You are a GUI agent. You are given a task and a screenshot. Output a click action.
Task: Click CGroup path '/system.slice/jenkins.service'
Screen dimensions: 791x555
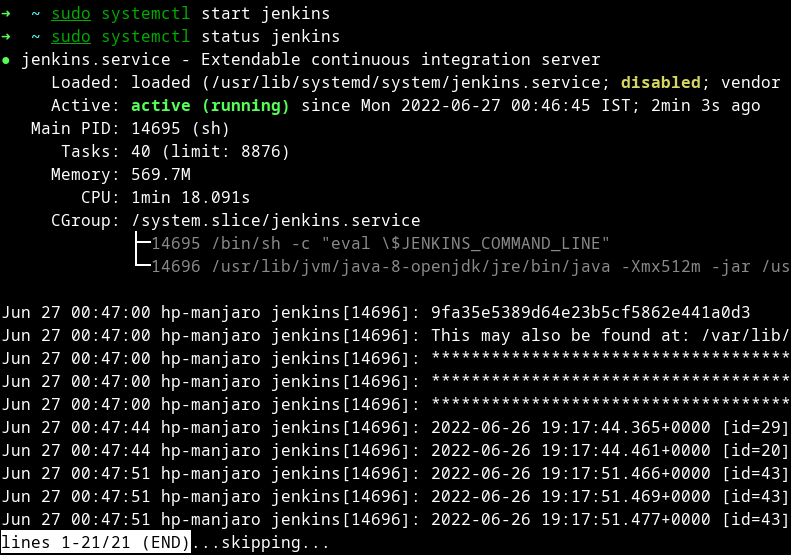(275, 220)
